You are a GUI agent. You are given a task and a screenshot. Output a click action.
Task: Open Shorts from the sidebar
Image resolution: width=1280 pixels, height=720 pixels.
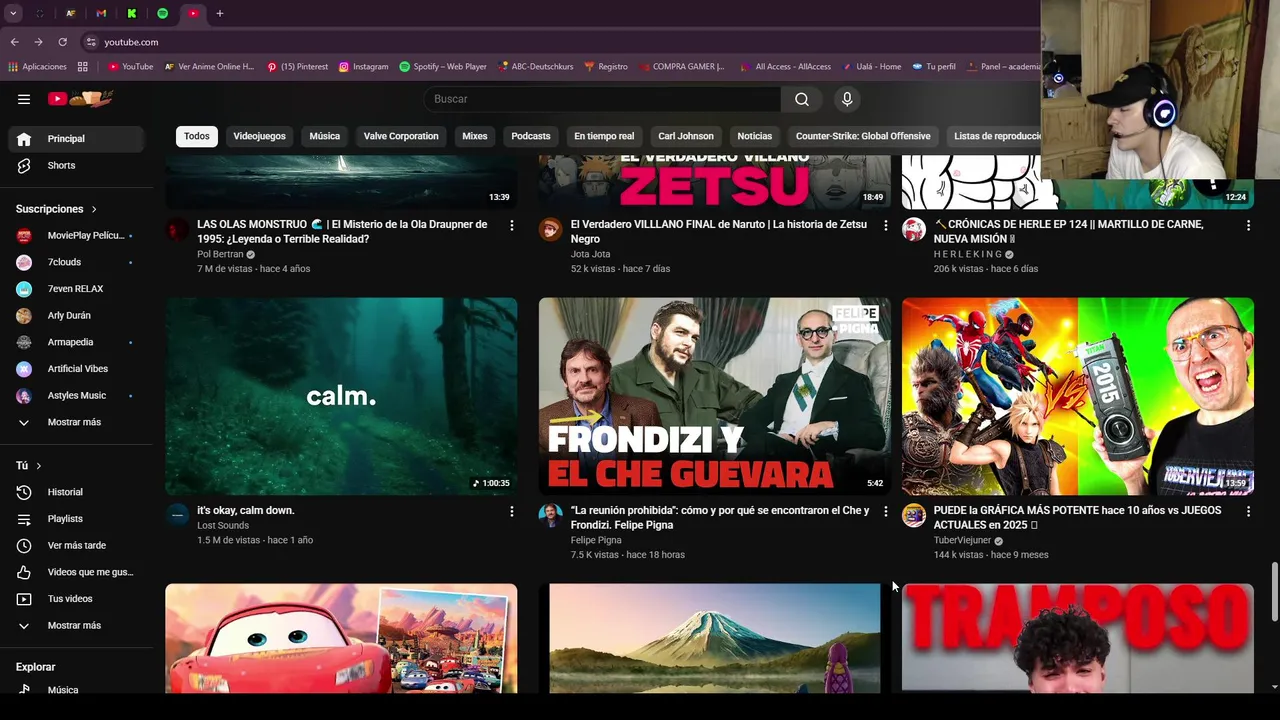(76, 165)
